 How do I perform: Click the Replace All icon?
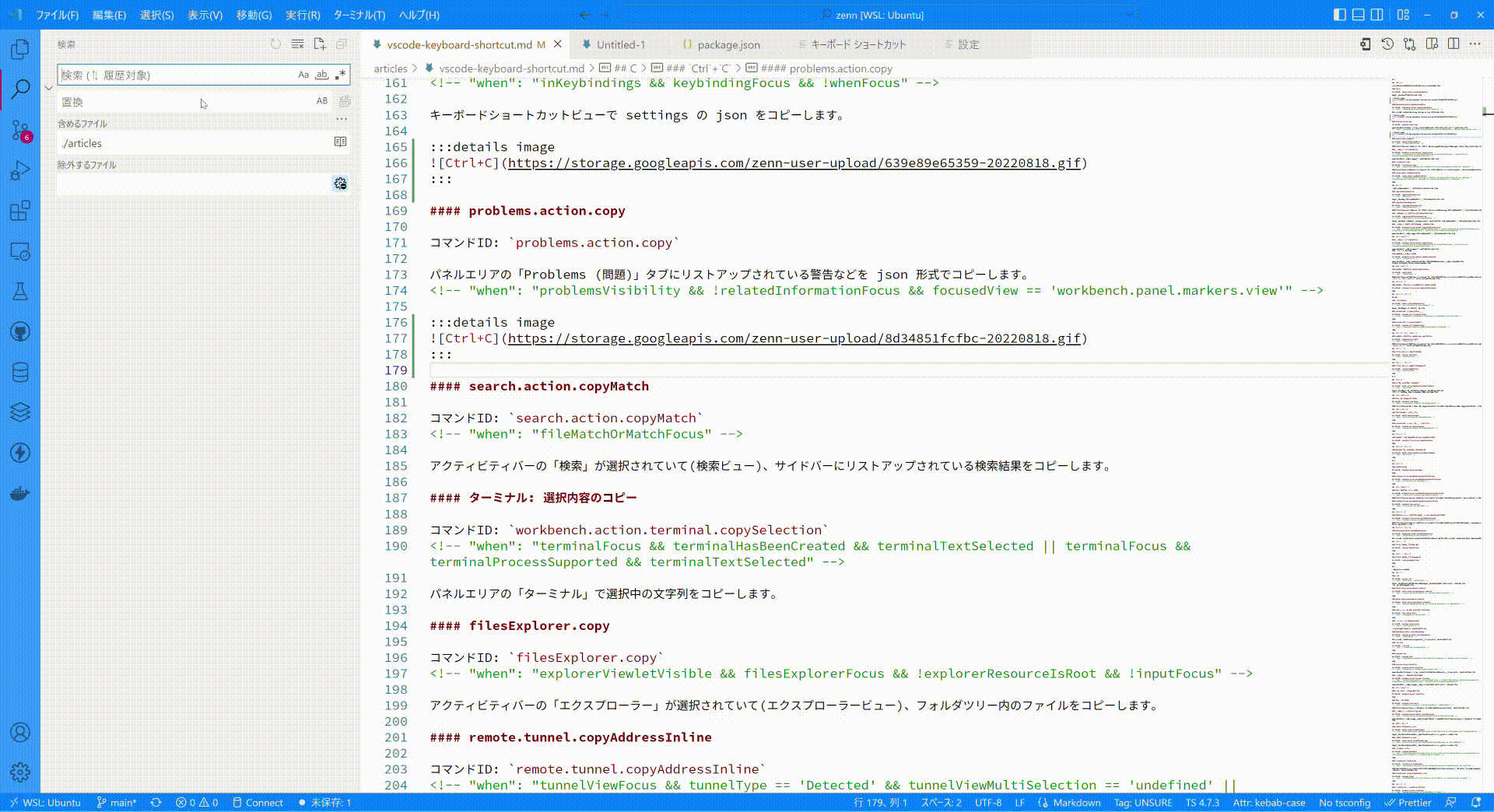point(345,101)
